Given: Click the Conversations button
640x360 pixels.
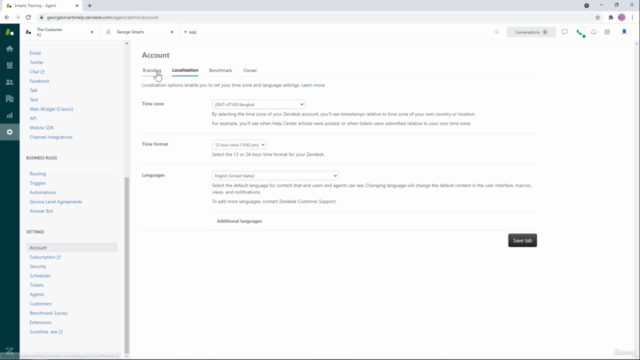Looking at the screenshot, I should [x=531, y=32].
